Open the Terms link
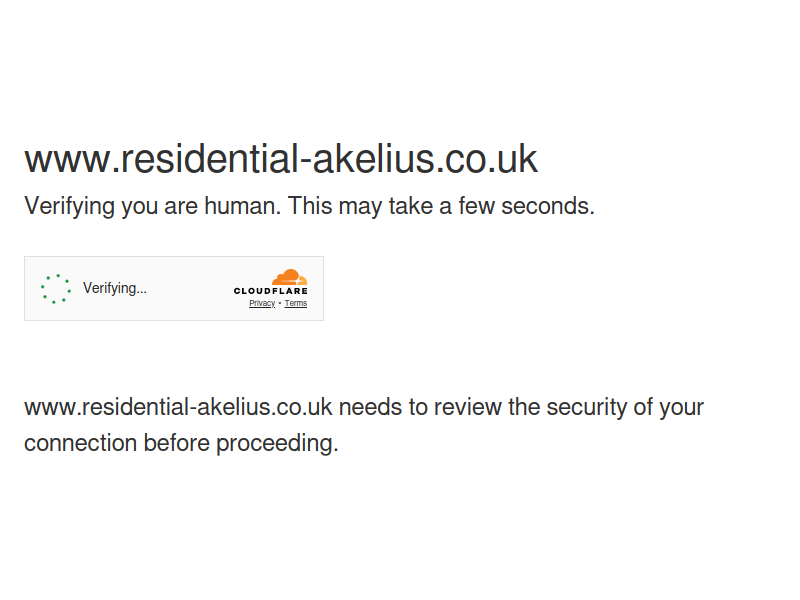Image resolution: width=800 pixels, height=600 pixels. pyautogui.click(x=296, y=303)
